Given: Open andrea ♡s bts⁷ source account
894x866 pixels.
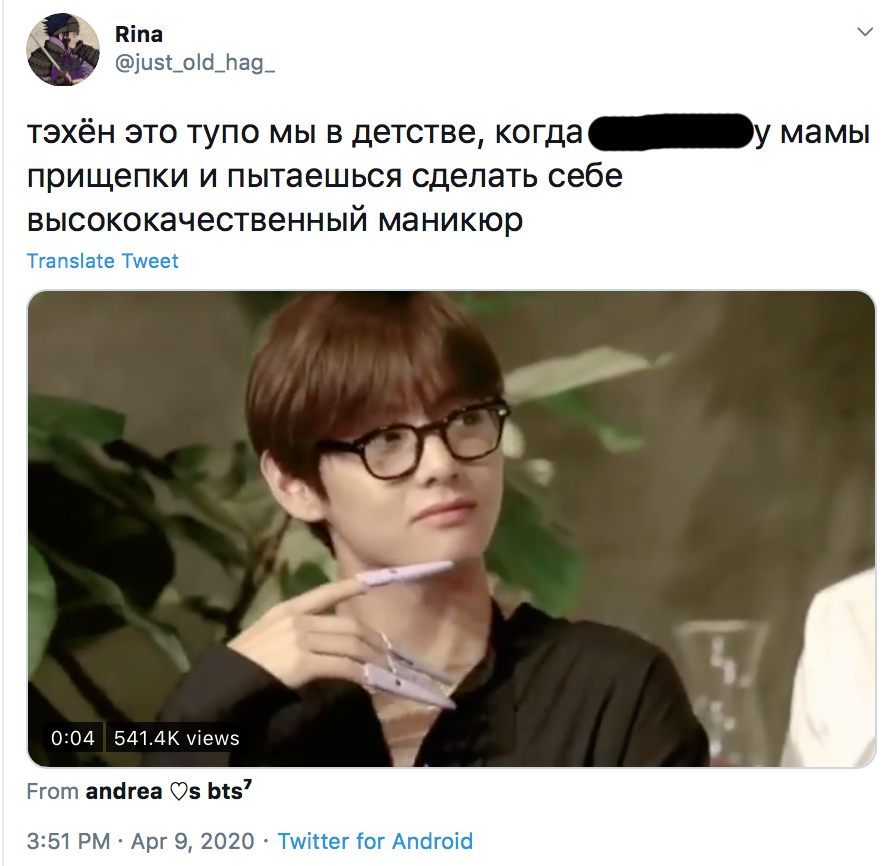Looking at the screenshot, I should pyautogui.click(x=168, y=791).
